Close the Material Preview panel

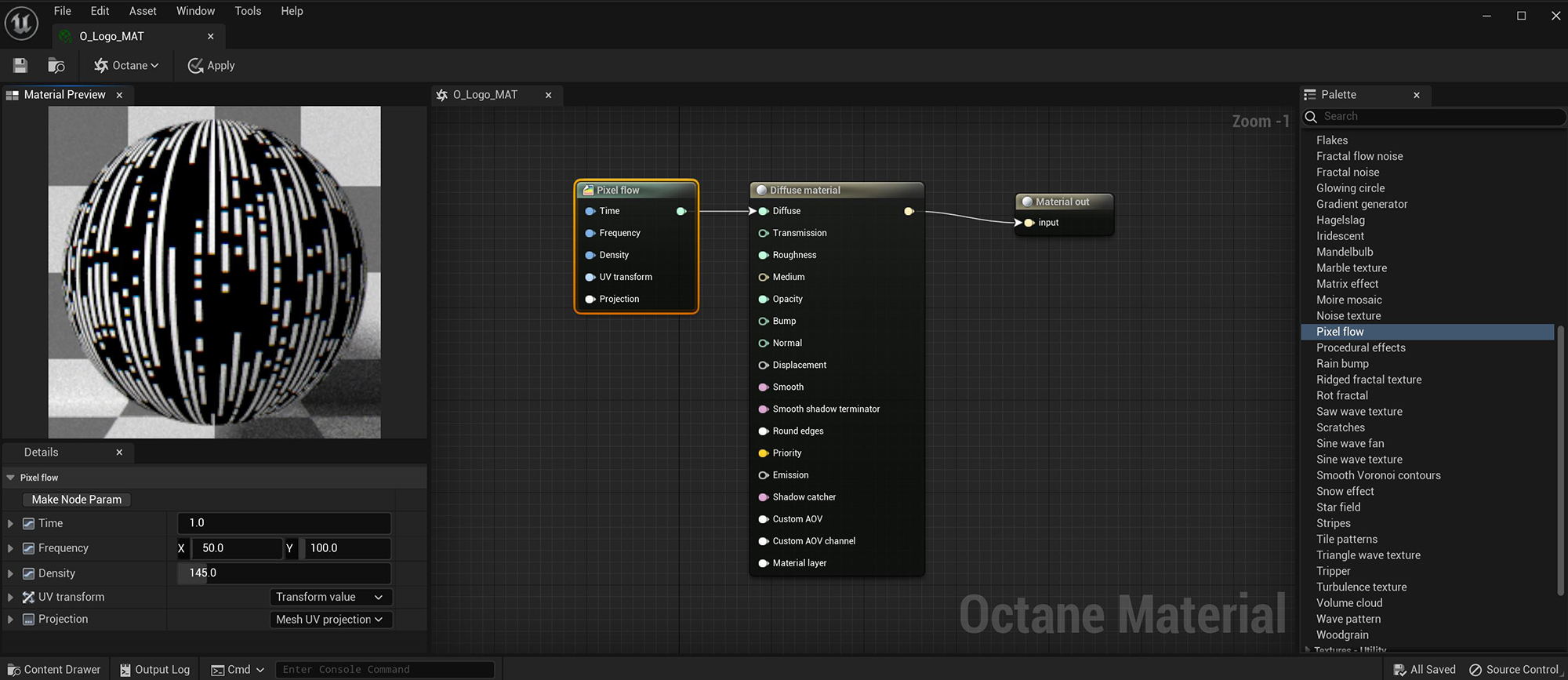pyautogui.click(x=119, y=95)
